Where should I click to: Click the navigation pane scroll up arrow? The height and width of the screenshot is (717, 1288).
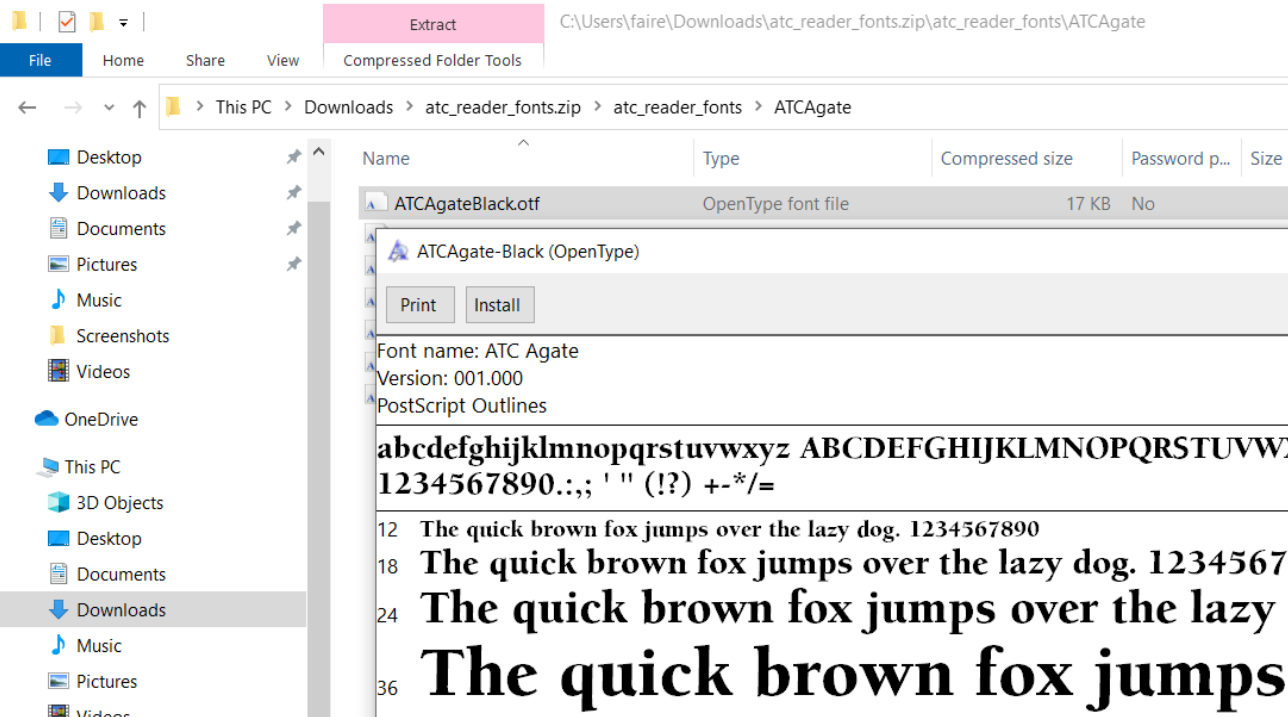(319, 153)
